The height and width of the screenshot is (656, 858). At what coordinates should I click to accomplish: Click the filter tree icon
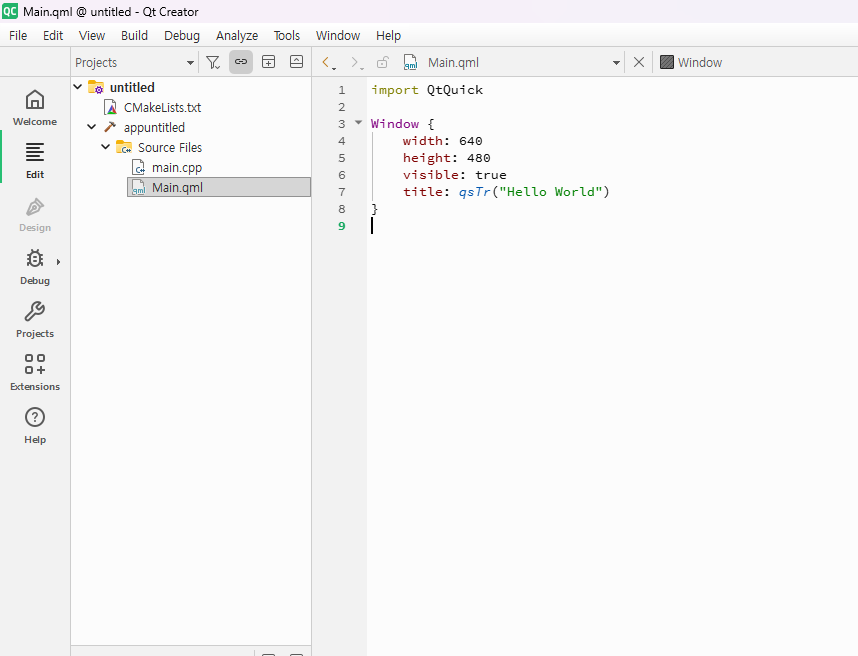(213, 62)
